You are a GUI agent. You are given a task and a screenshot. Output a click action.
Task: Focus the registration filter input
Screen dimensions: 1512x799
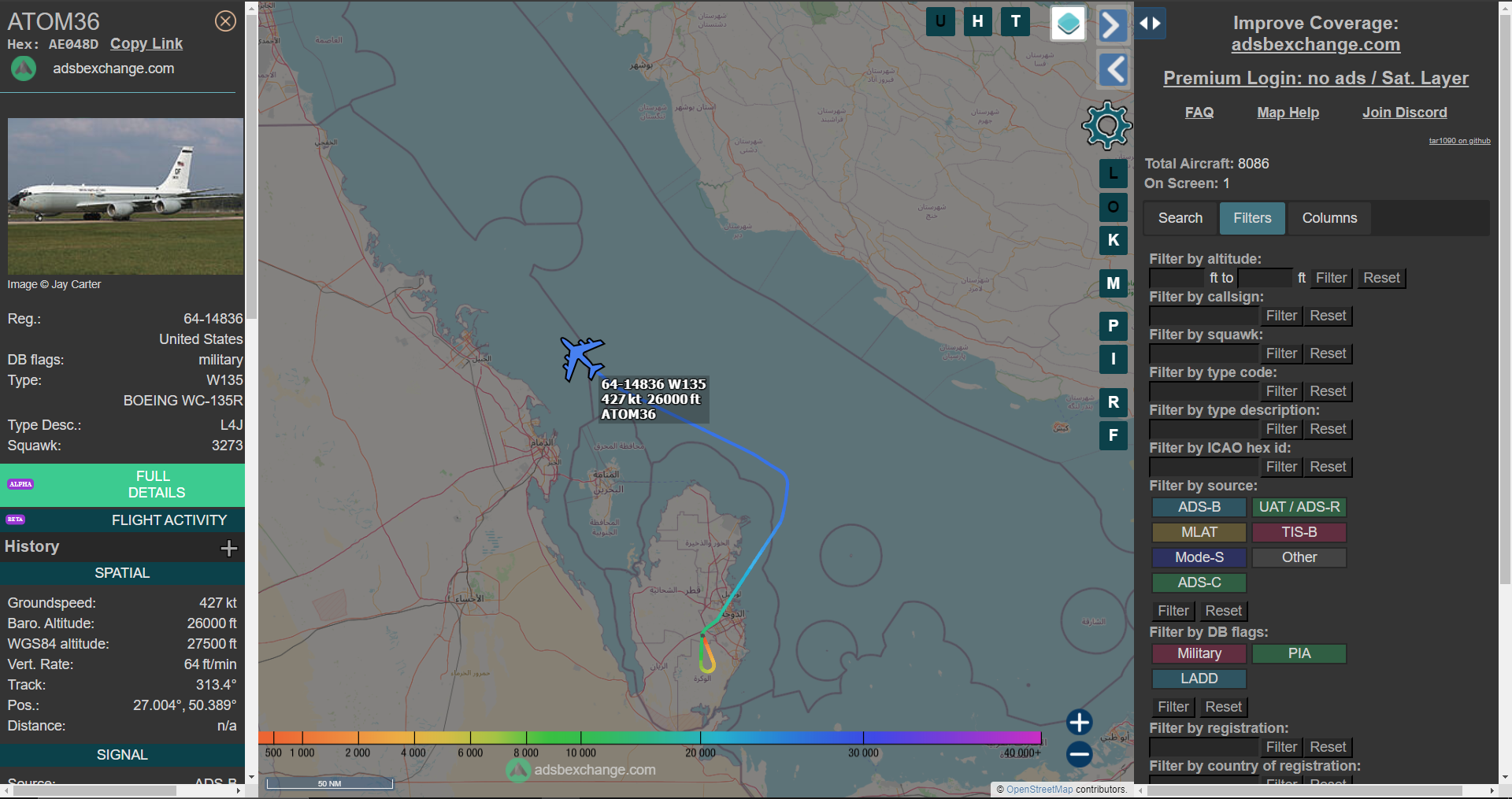1203,748
